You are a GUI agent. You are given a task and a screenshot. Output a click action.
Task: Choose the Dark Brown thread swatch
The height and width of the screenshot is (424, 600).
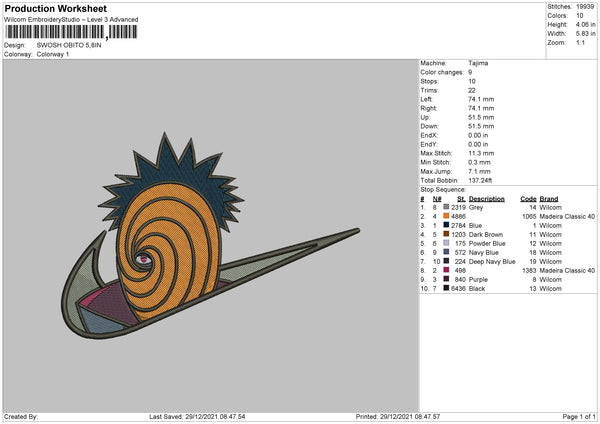pos(446,234)
